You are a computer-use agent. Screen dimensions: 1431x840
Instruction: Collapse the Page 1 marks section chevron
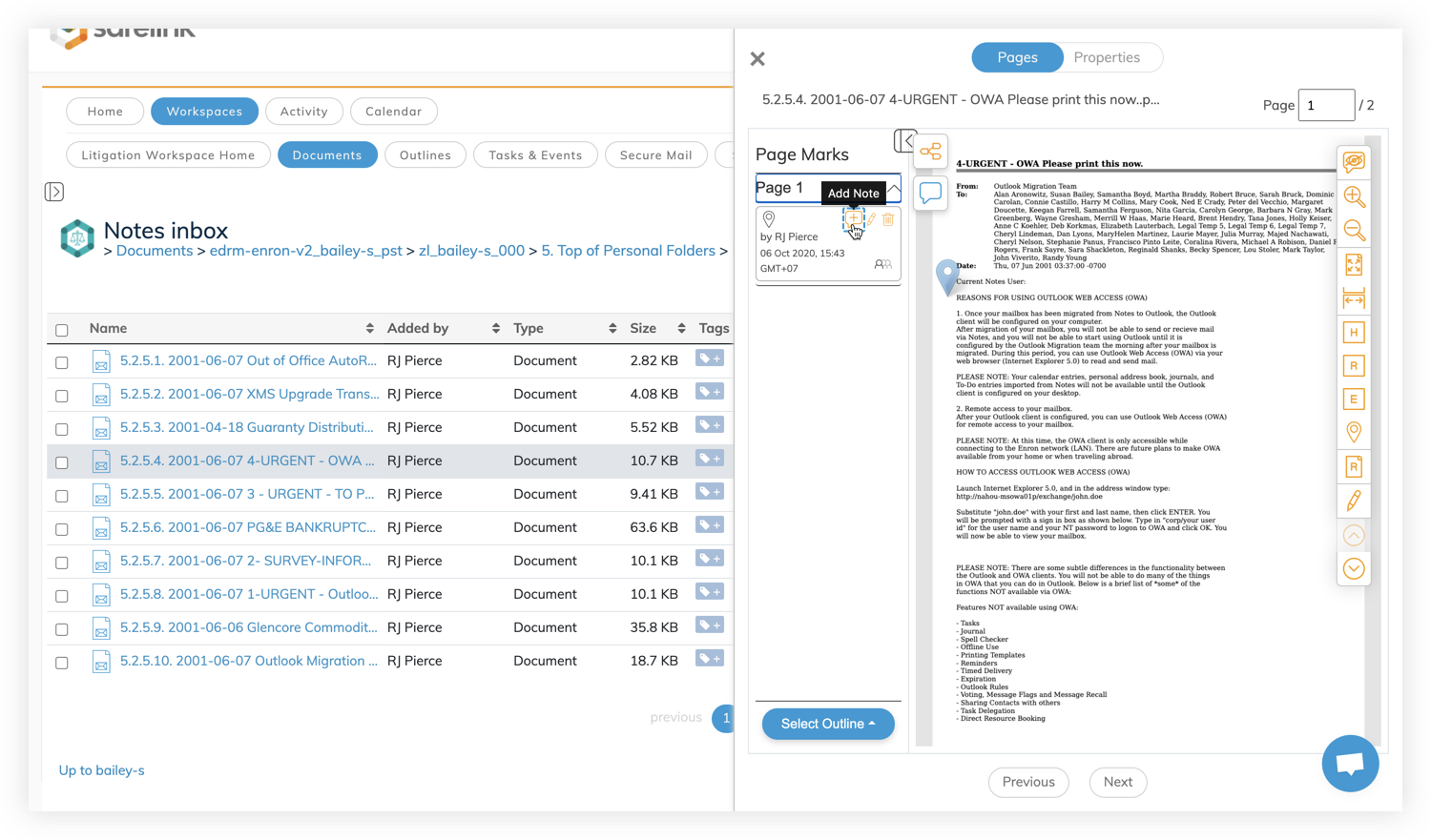894,189
